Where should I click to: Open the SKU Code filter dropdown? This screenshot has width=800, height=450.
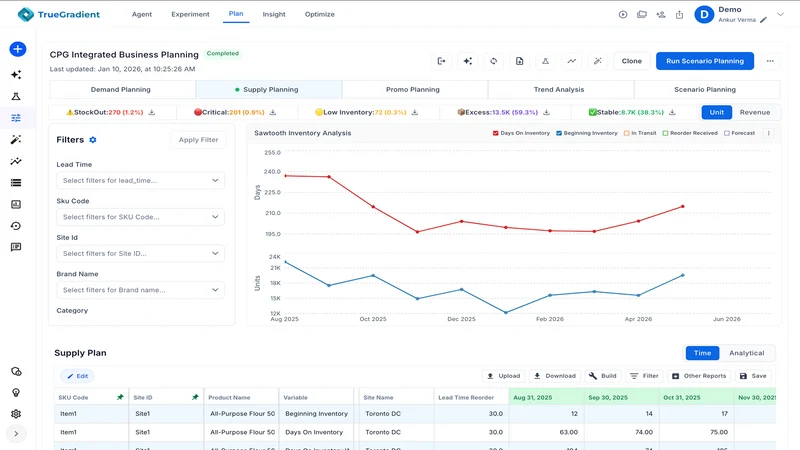click(140, 217)
